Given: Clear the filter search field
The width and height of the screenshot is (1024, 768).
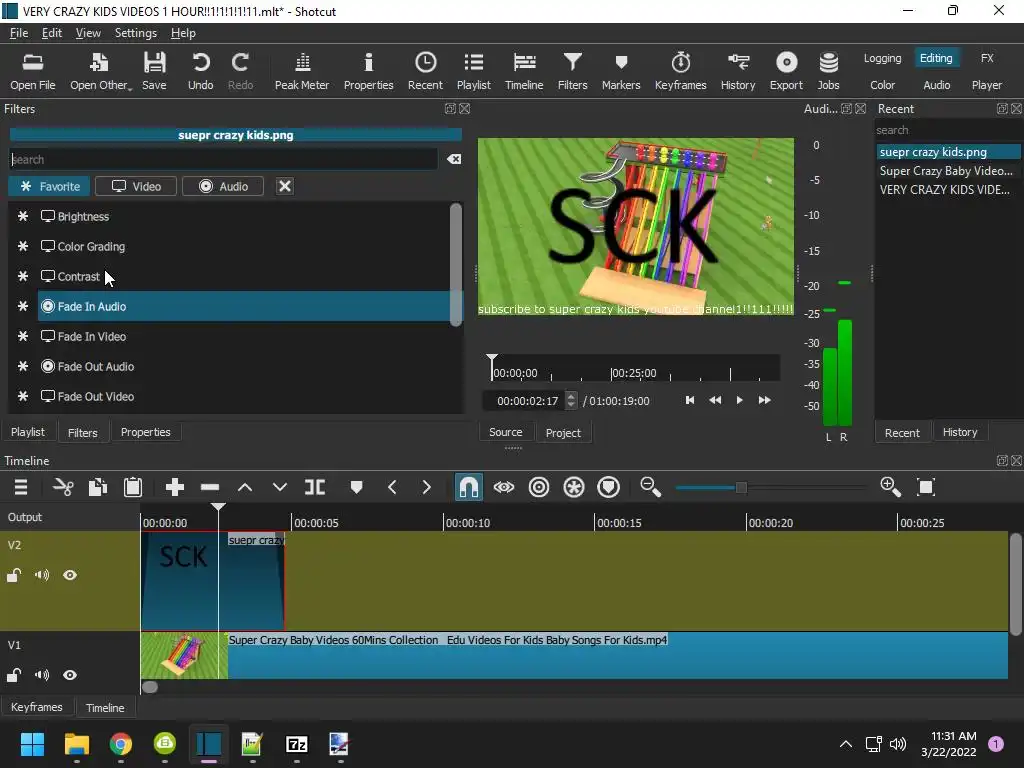Looking at the screenshot, I should 454,159.
